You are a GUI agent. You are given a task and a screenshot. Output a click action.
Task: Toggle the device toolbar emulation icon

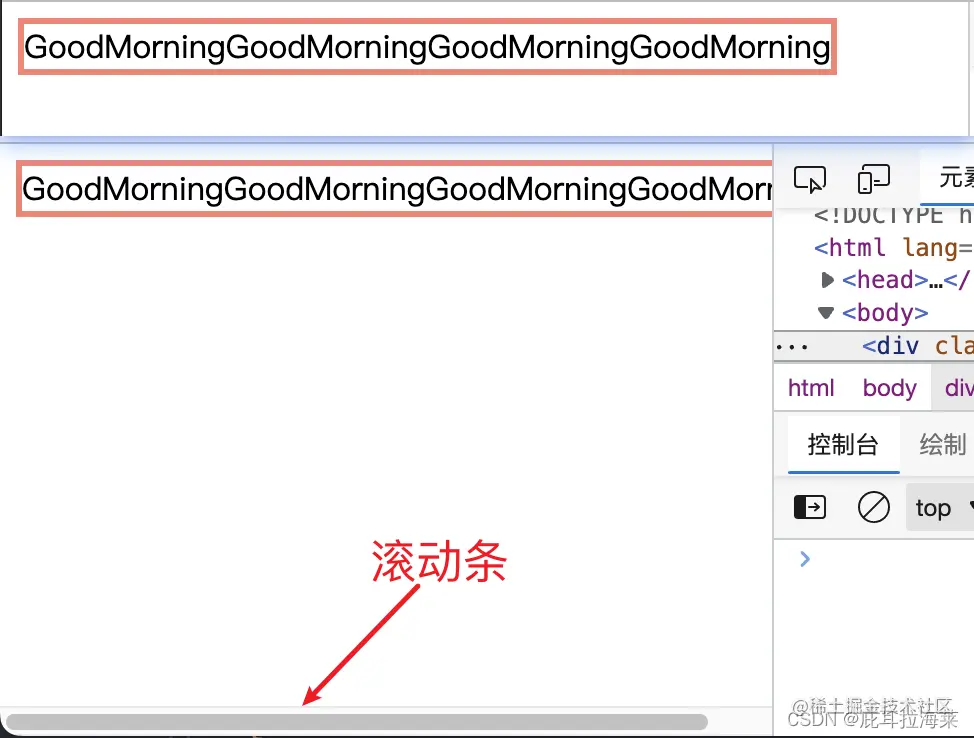point(873,178)
